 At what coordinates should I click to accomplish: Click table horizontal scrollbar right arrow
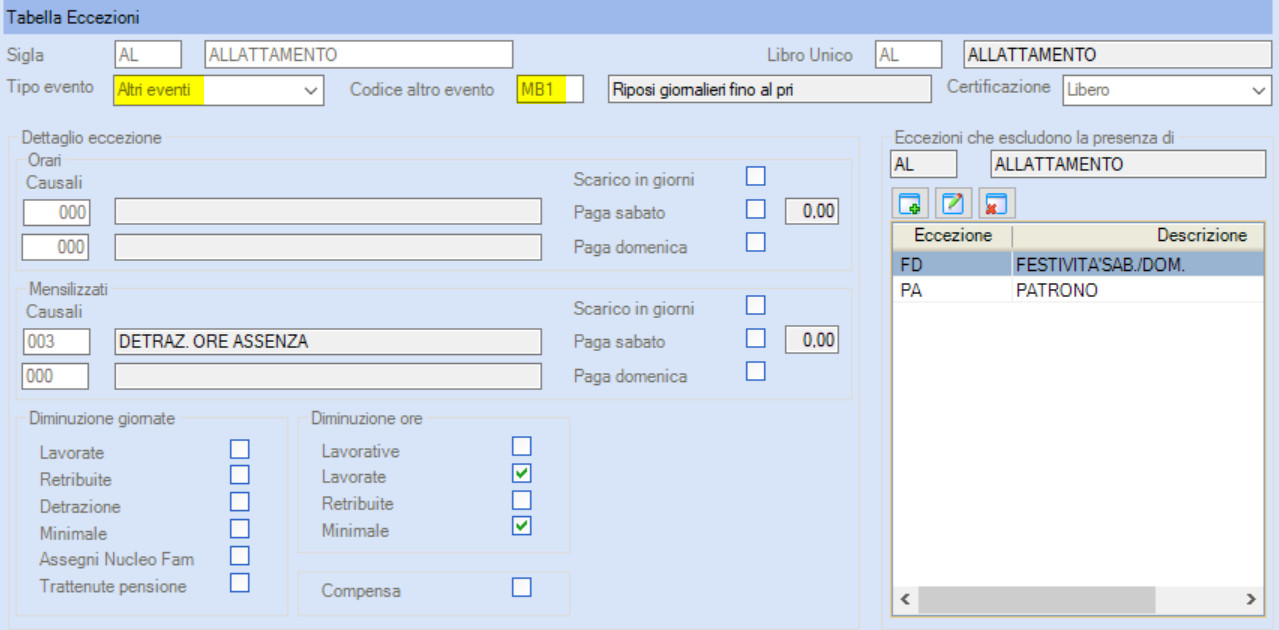(x=1251, y=600)
